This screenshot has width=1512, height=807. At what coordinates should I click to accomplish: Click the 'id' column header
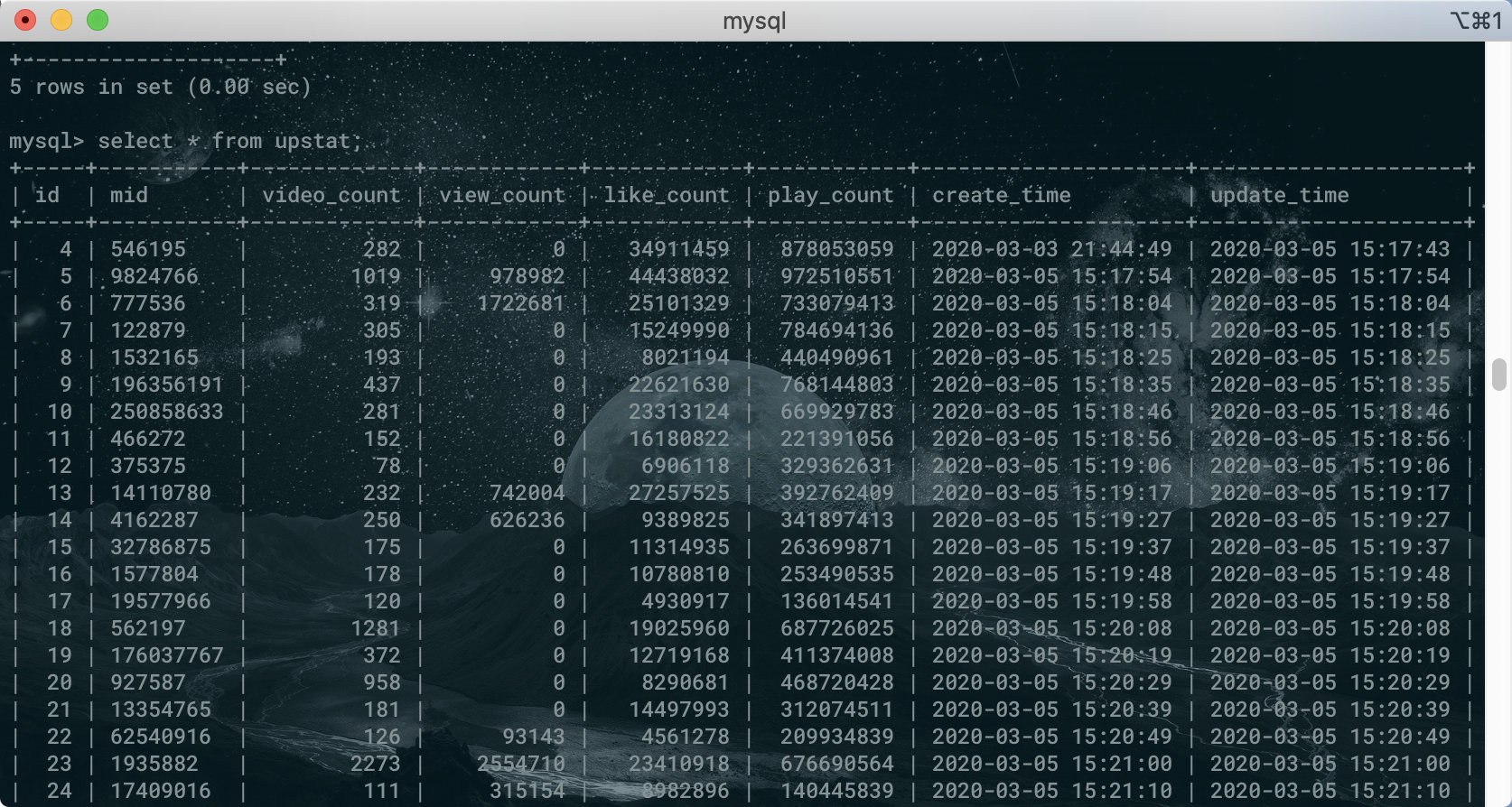(47, 196)
